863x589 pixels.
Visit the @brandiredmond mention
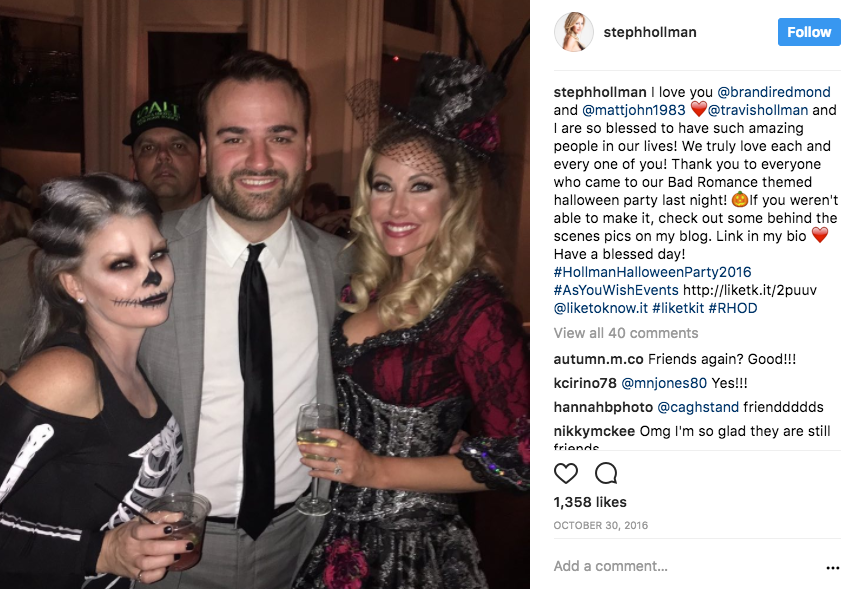pos(774,92)
